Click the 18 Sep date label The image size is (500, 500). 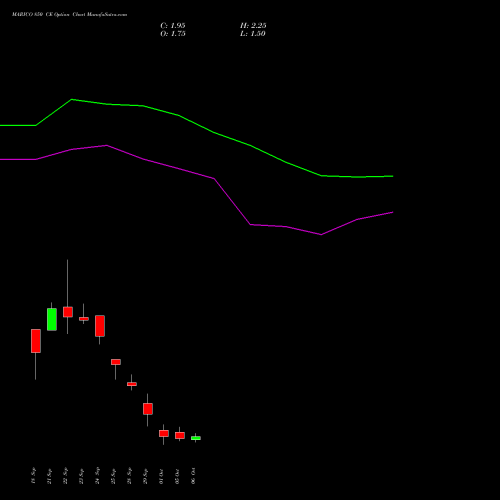coord(33,476)
